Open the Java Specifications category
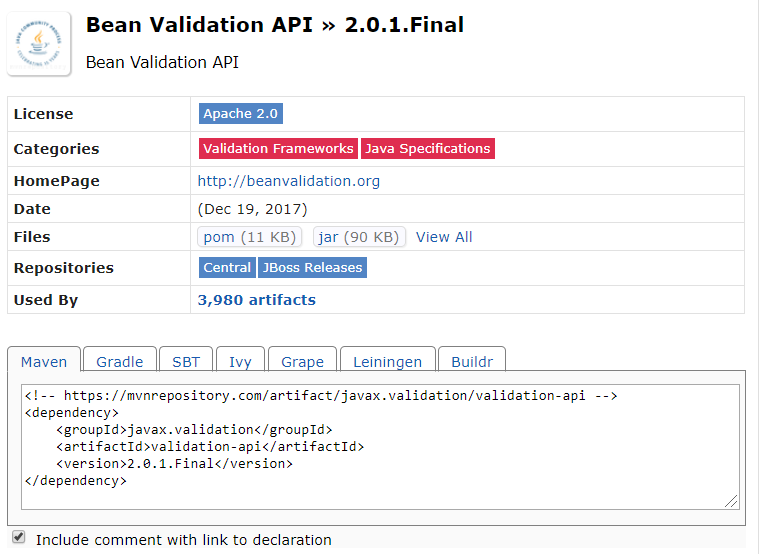The image size is (759, 554). 428,148
